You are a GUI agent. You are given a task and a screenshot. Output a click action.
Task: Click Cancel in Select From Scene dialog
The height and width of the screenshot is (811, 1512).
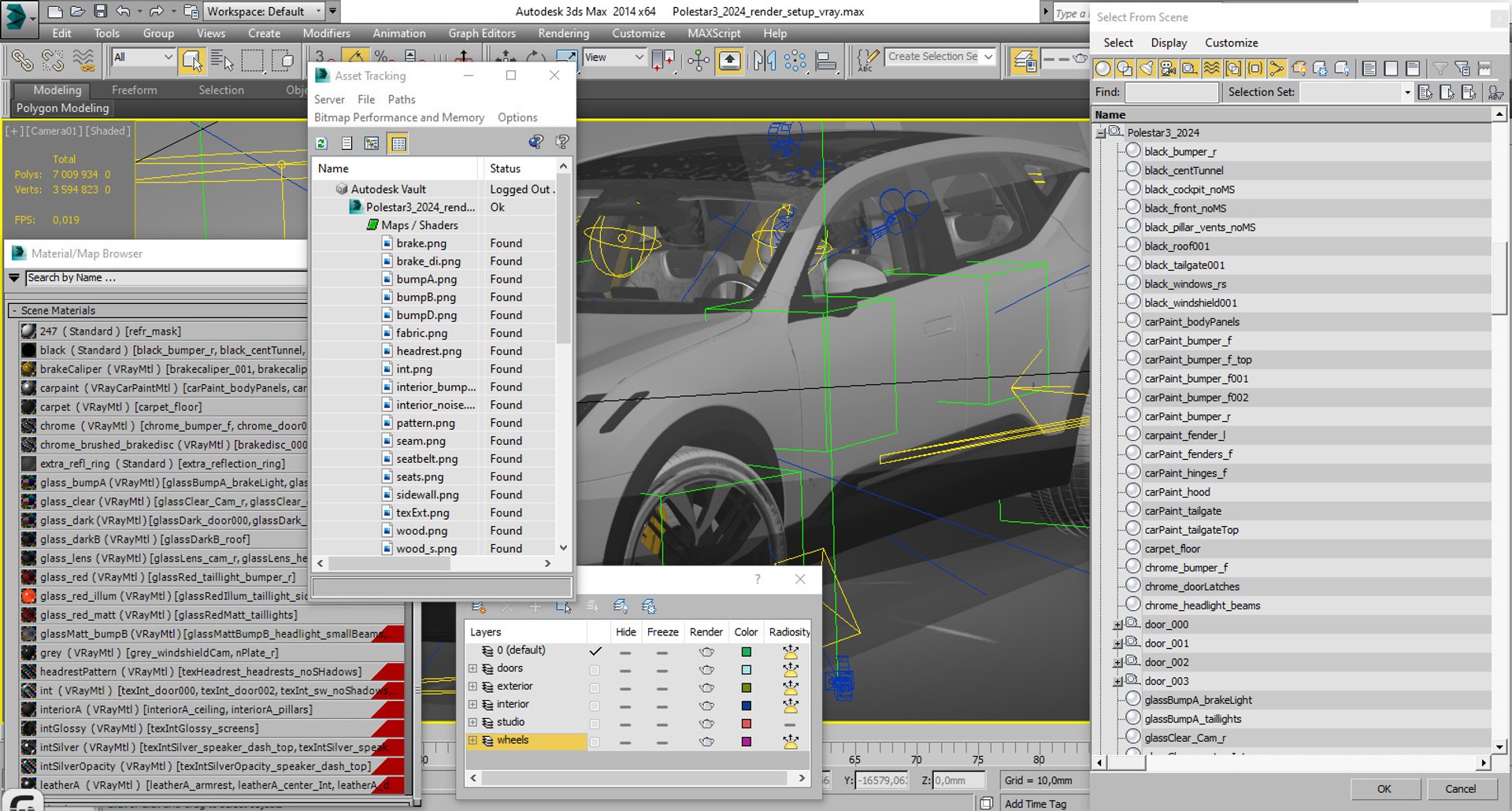(1461, 789)
